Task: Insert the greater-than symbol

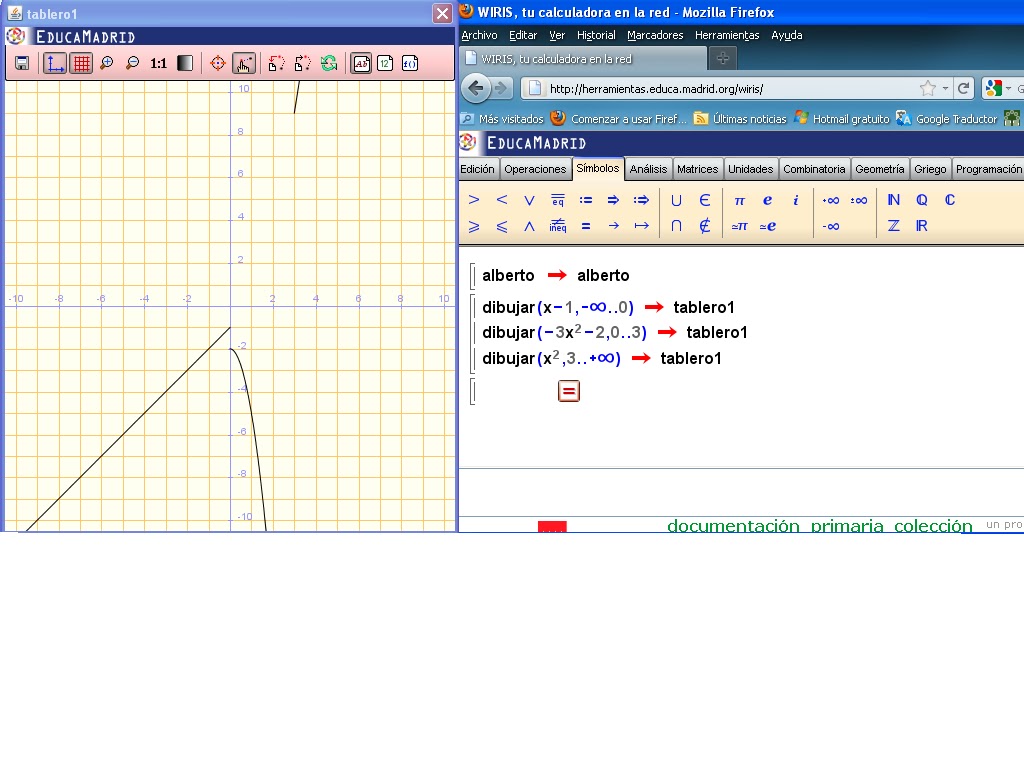Action: click(474, 200)
